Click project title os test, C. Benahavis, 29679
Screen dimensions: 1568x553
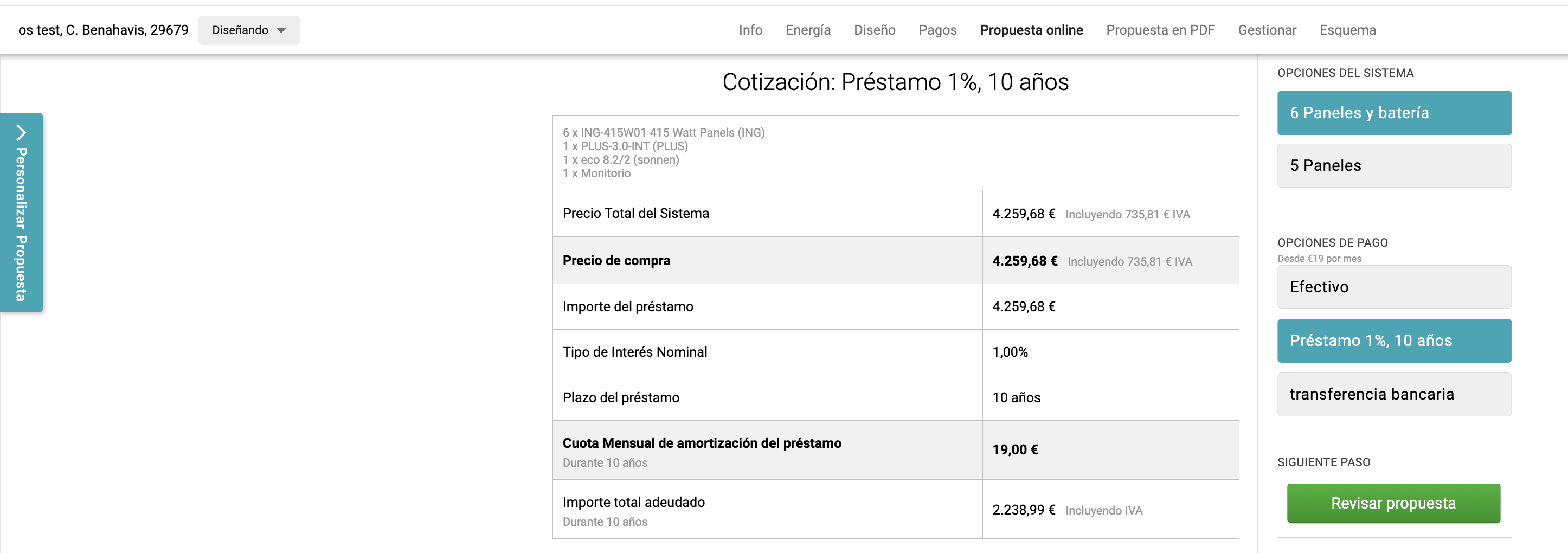pyautogui.click(x=103, y=30)
